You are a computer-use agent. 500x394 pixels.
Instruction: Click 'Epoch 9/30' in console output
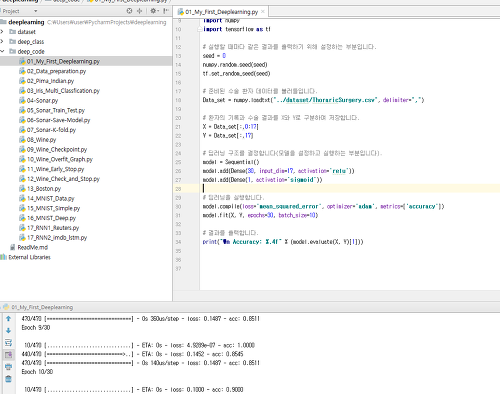coord(36,328)
